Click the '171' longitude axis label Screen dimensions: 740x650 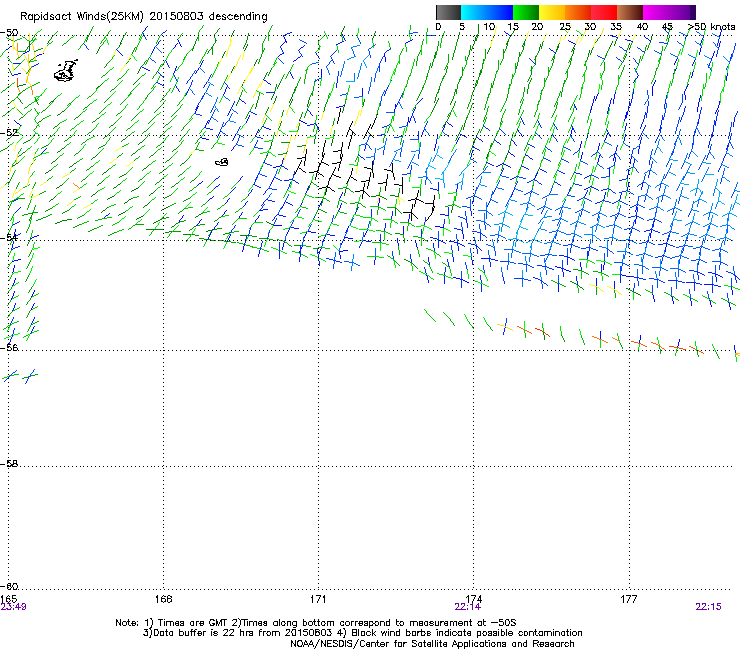click(x=318, y=599)
